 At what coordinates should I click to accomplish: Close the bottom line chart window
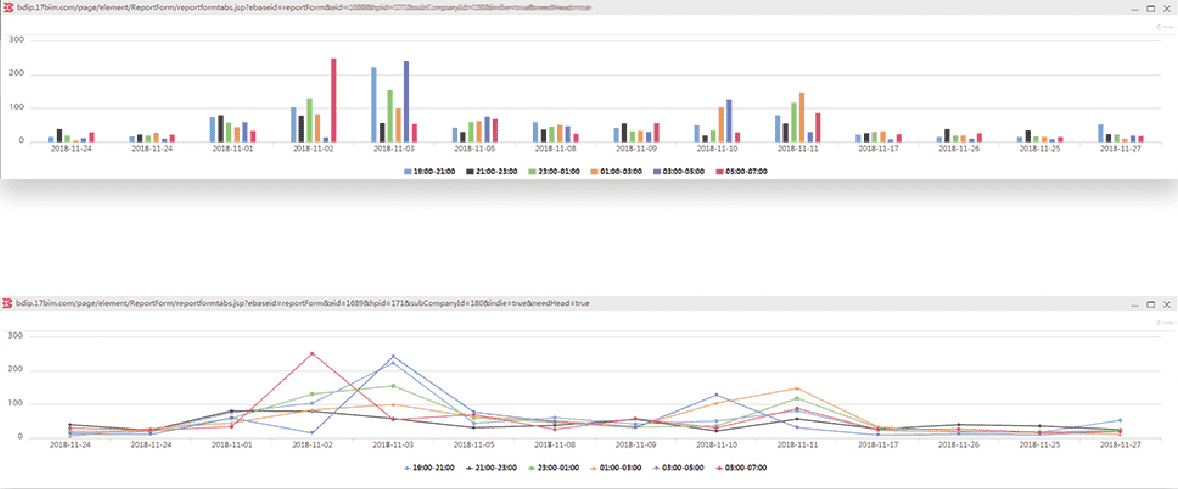1168,303
